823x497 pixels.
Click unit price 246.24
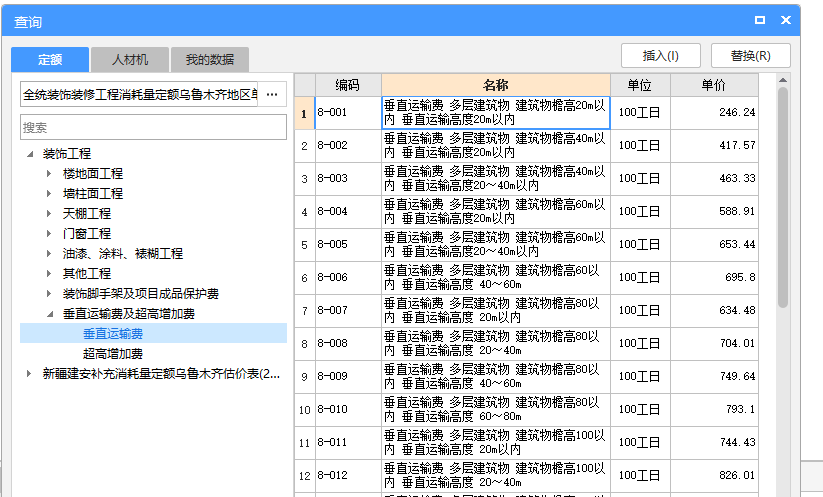click(714, 113)
